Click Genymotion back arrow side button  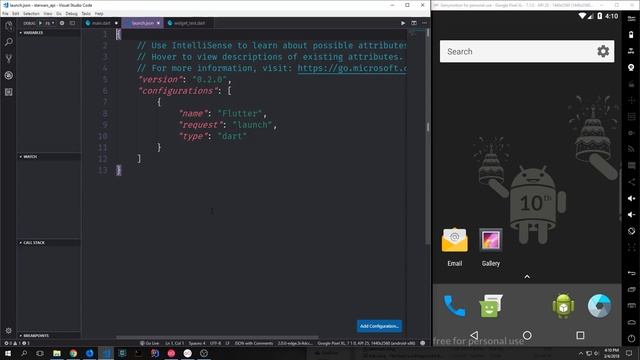631,273
